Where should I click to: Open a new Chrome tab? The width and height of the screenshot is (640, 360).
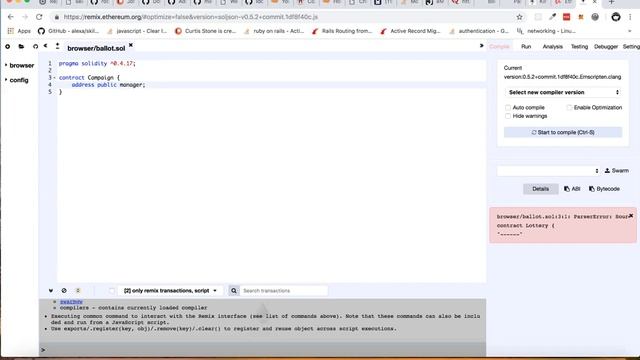611,2
